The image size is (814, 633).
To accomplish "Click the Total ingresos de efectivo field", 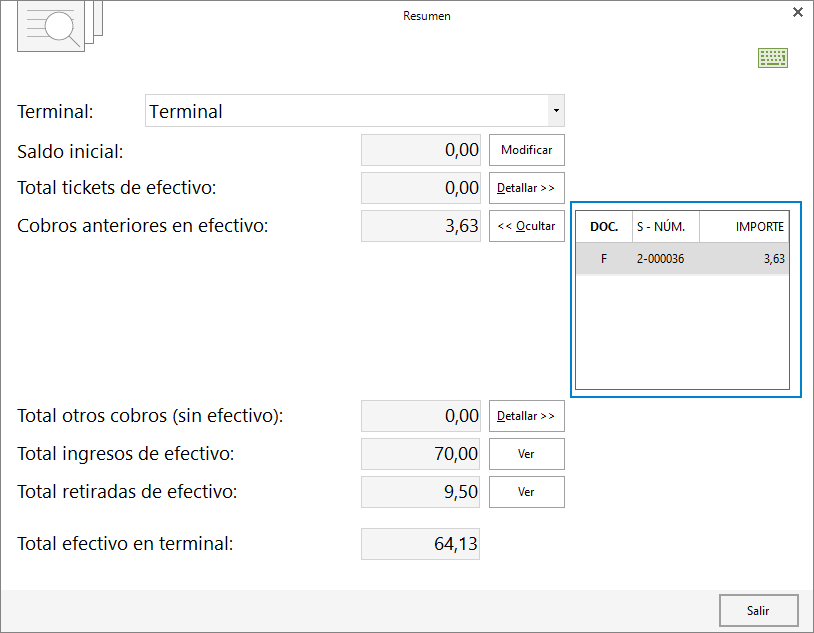I will (x=420, y=454).
